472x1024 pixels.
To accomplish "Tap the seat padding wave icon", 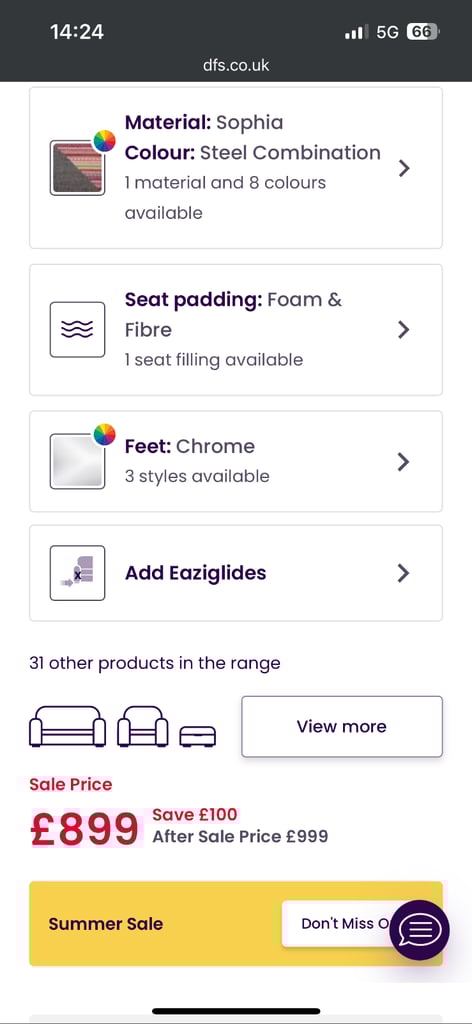I will (77, 329).
